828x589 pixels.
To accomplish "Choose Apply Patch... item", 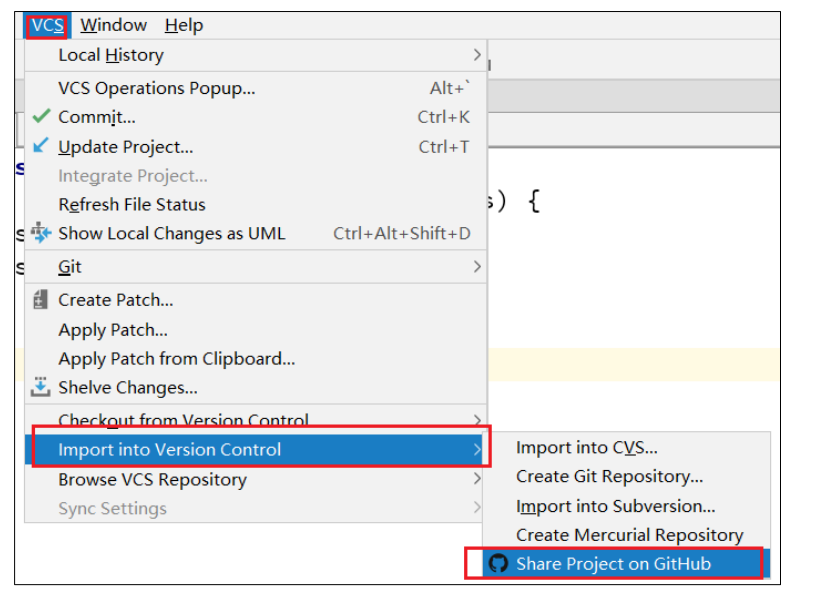I will (x=255, y=330).
